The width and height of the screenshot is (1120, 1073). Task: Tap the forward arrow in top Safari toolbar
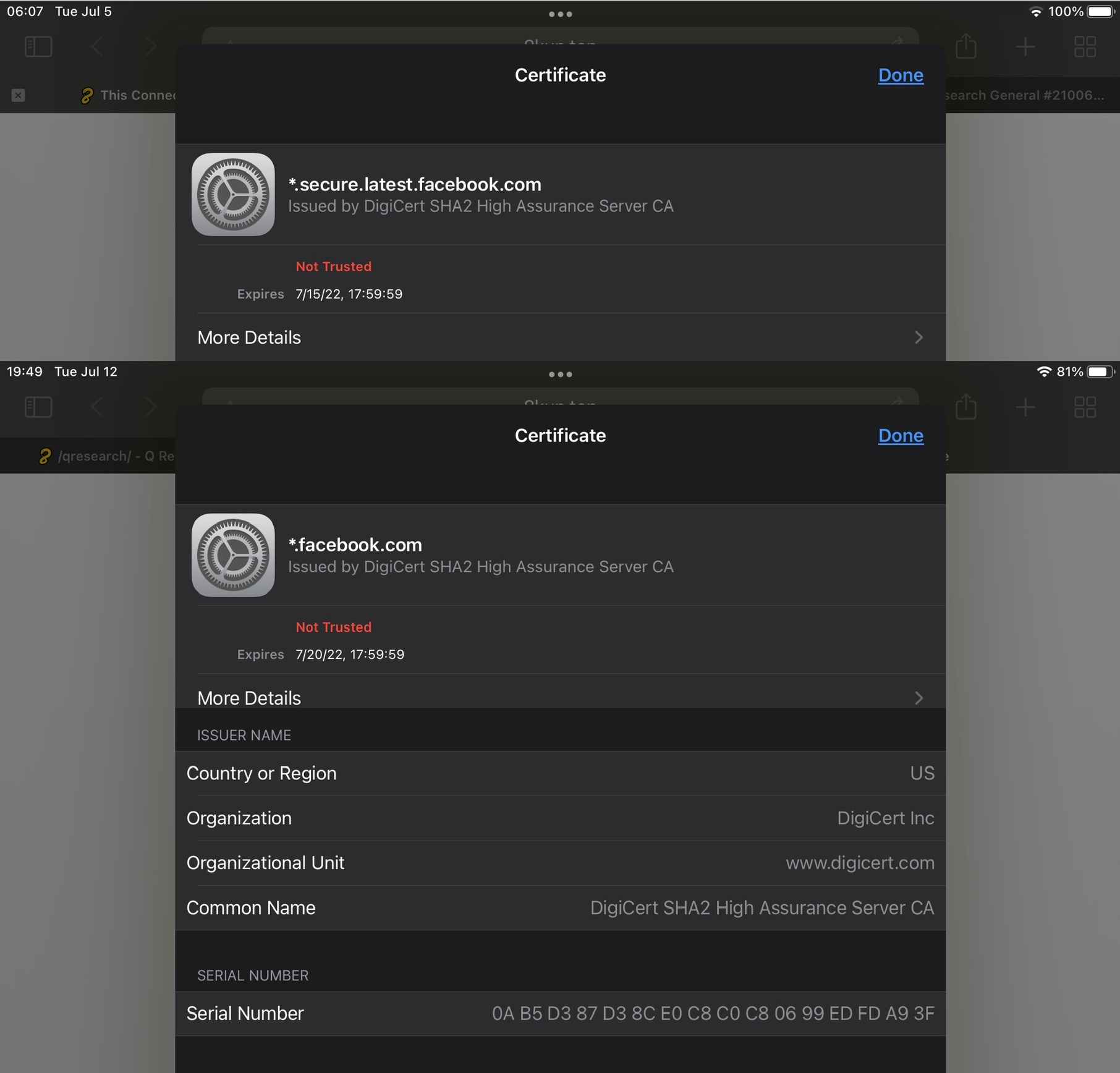tap(150, 47)
